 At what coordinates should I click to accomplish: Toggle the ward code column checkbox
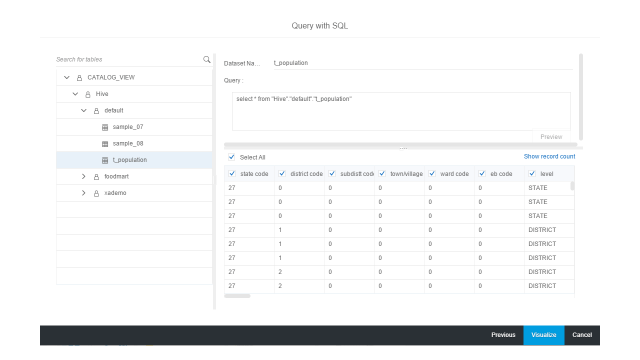432,173
